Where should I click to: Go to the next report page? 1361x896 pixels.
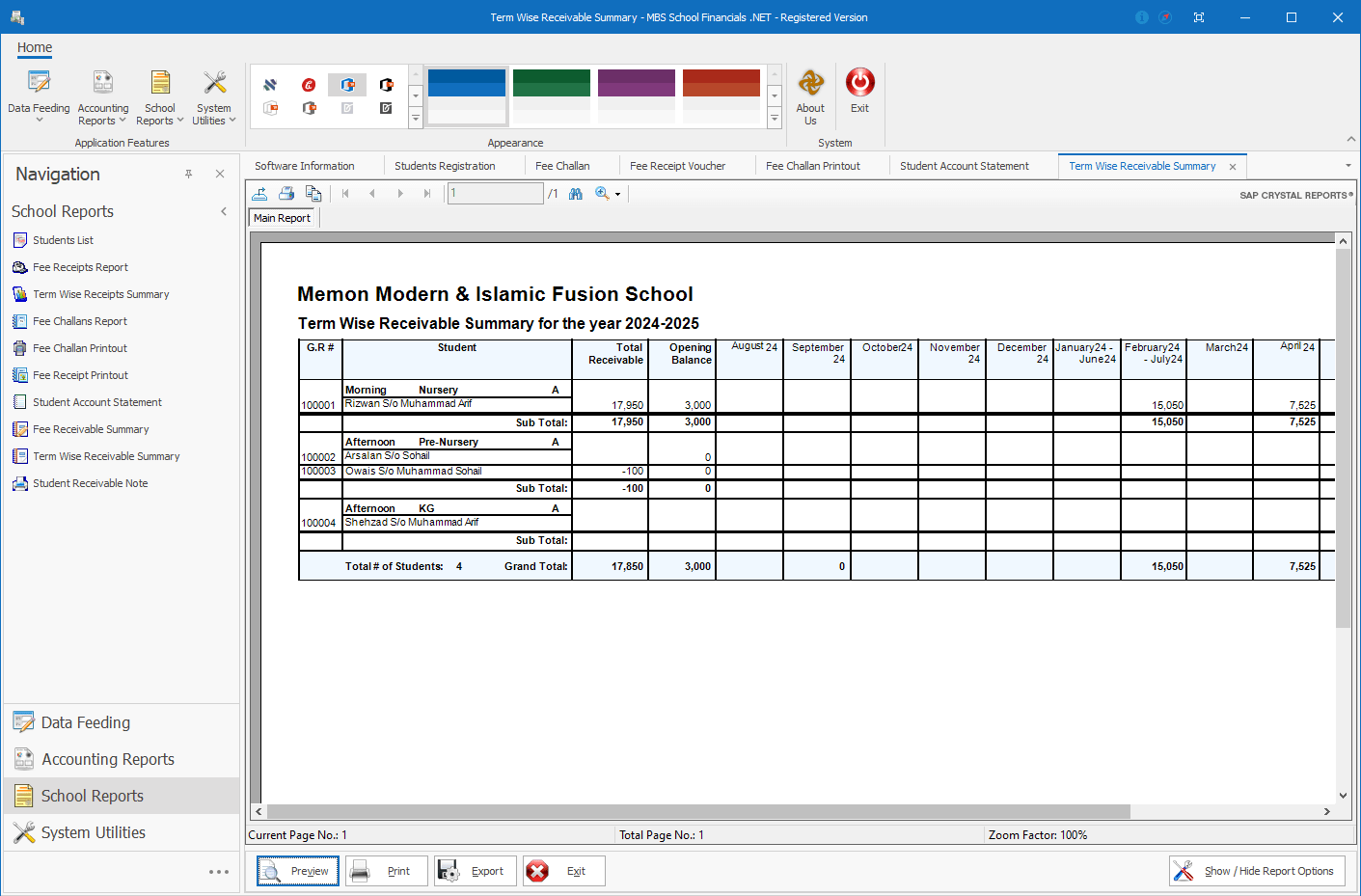pos(400,194)
